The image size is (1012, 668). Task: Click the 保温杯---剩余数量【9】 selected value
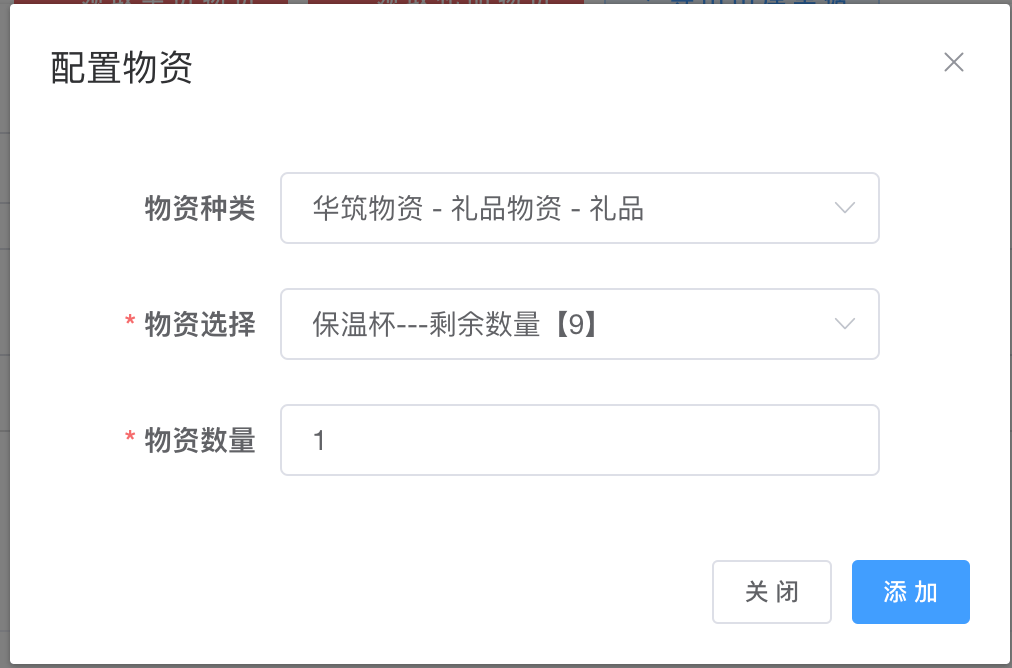pos(455,324)
